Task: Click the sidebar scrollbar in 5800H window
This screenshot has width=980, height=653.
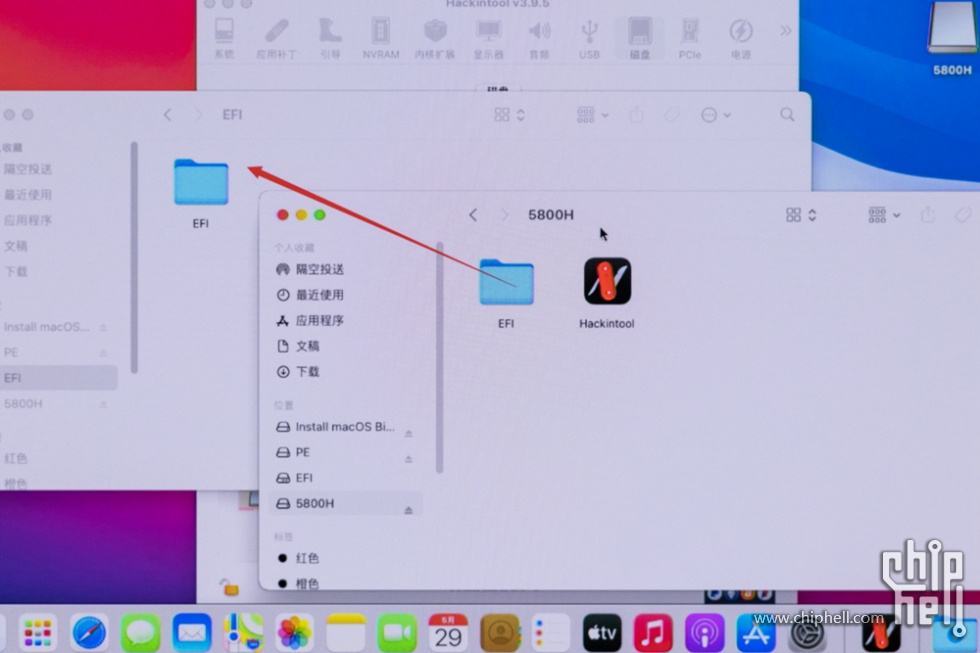Action: 439,357
